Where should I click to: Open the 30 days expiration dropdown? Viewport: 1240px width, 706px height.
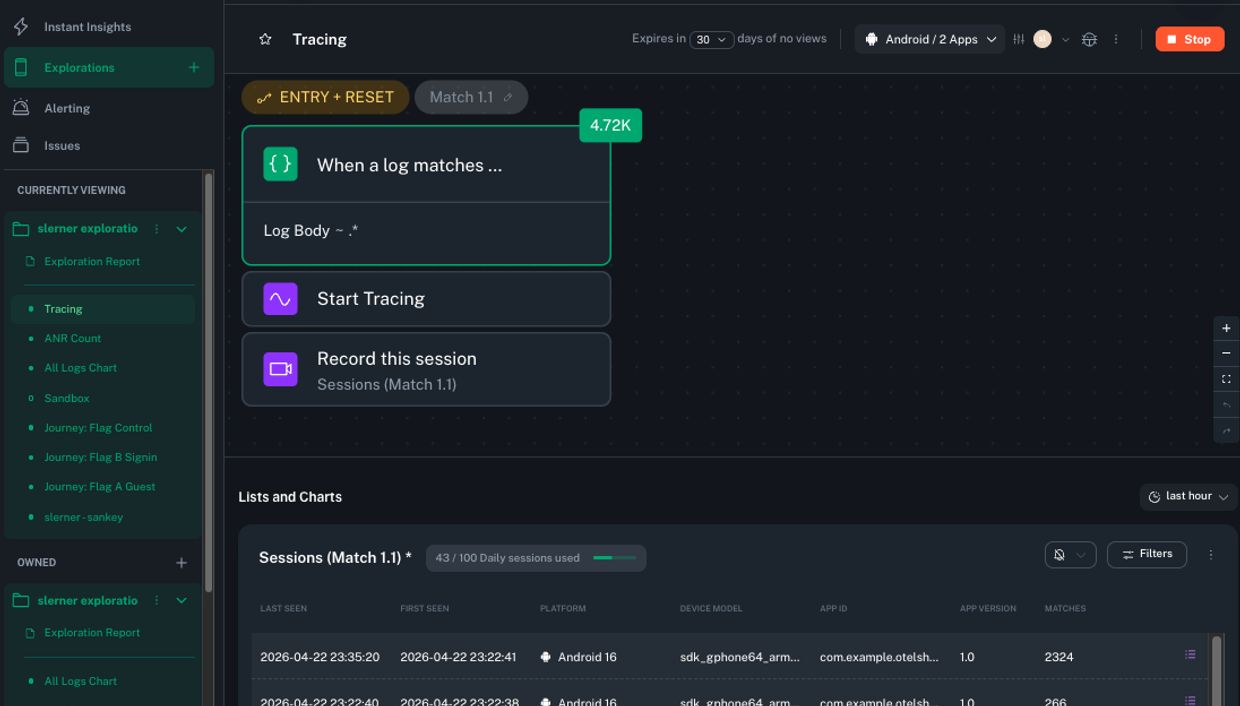711,38
